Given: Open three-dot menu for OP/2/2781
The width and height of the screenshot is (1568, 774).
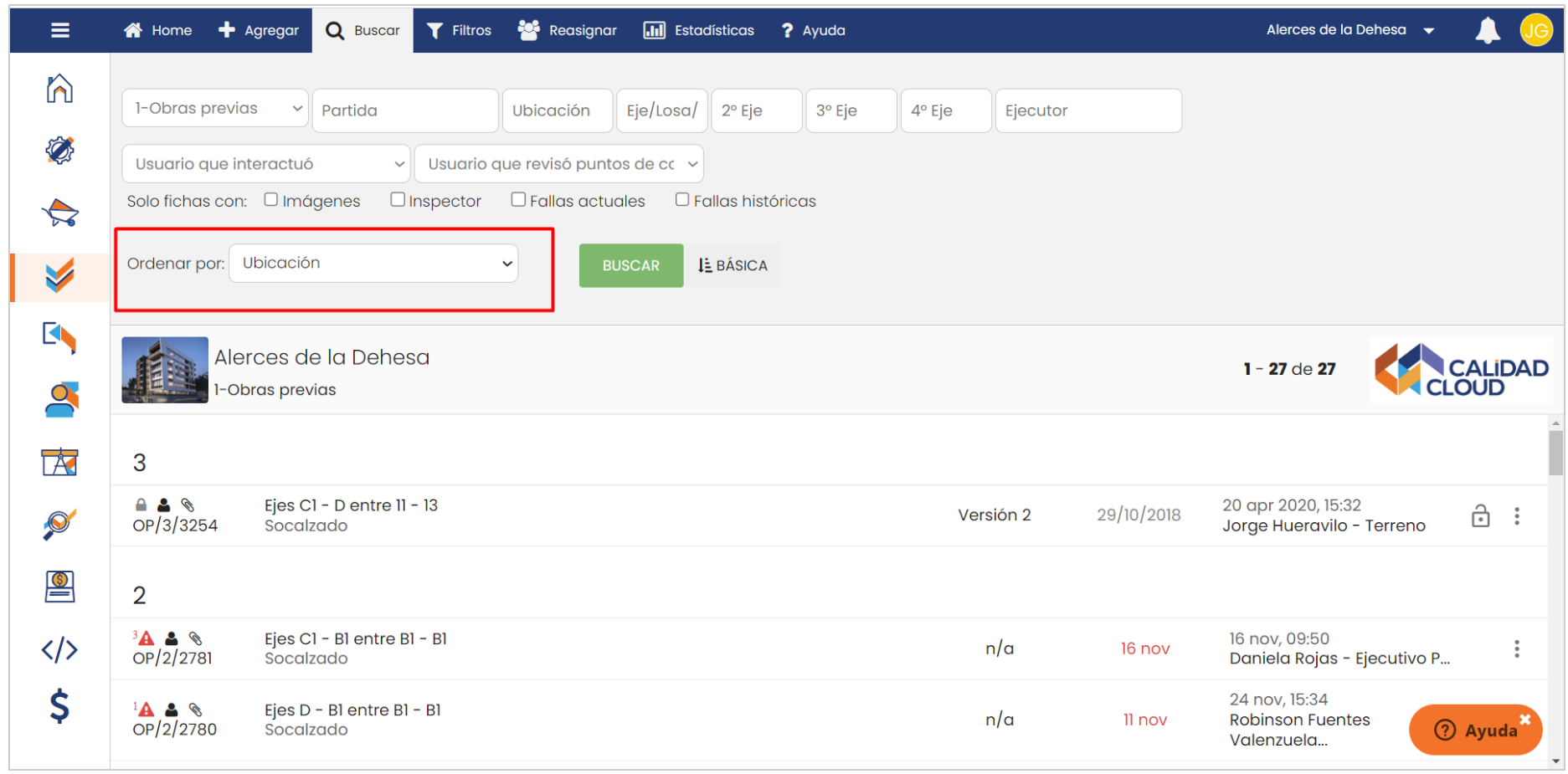Looking at the screenshot, I should point(1516,648).
